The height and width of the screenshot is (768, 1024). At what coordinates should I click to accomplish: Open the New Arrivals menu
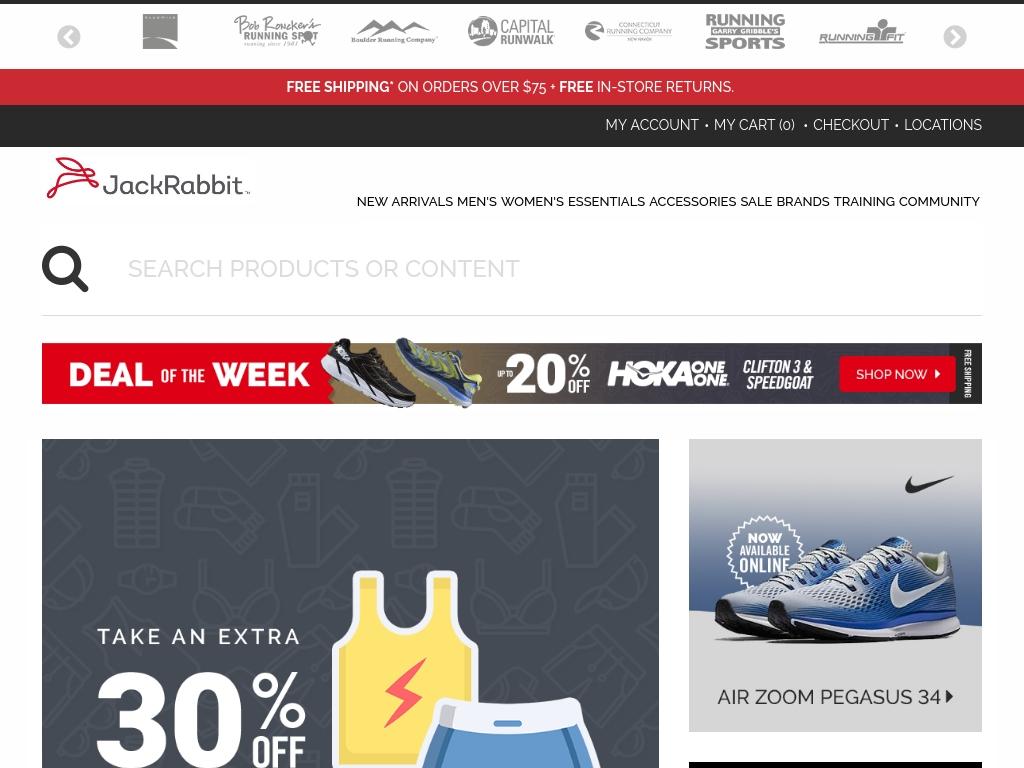click(404, 202)
